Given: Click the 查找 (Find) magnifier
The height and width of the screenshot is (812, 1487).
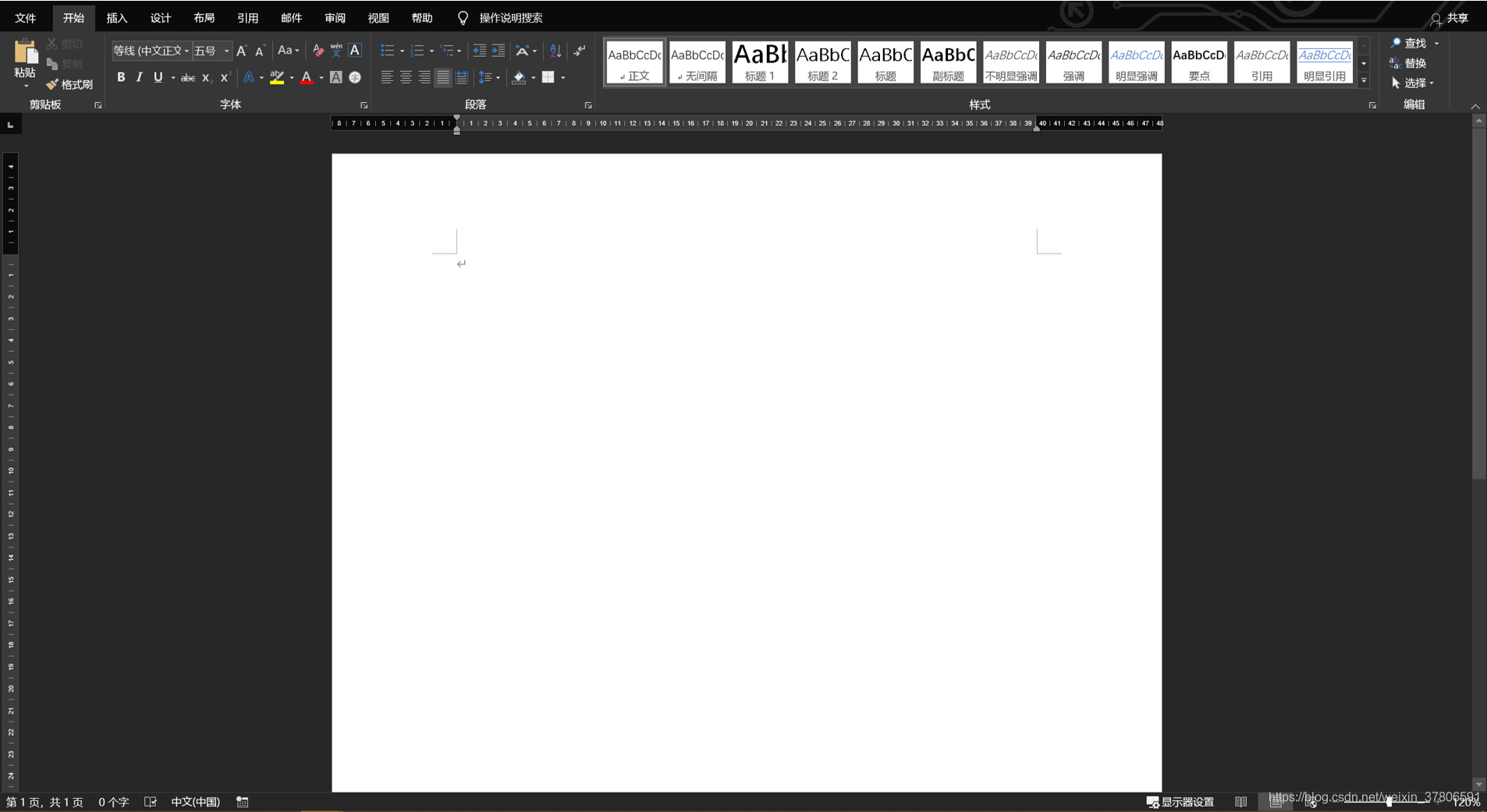Looking at the screenshot, I should [x=1407, y=43].
